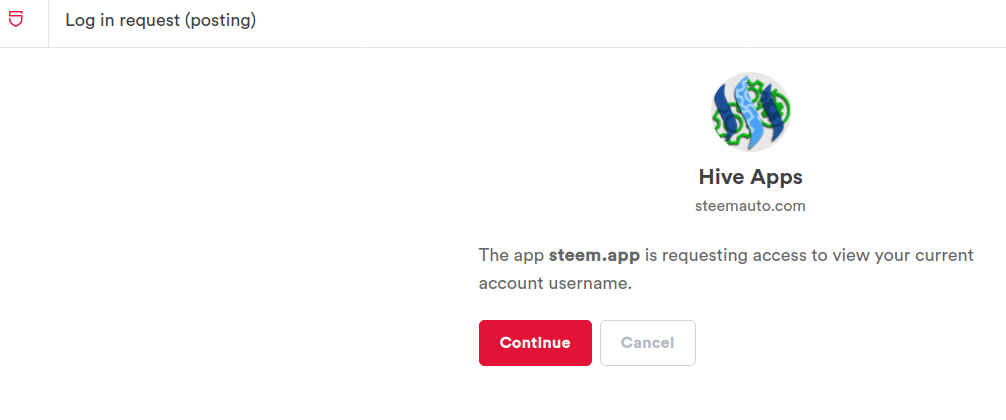Click the Steem gears logo thumbnail

point(751,112)
